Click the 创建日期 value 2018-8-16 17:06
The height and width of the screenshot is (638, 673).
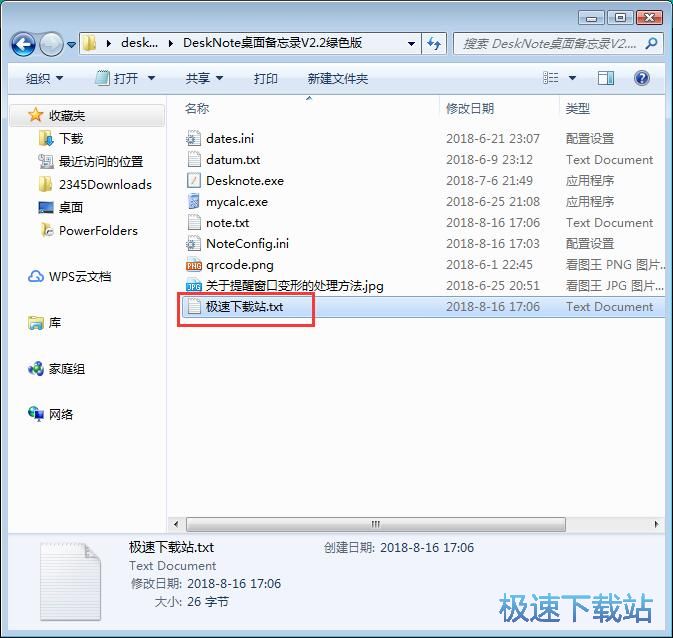(427, 547)
